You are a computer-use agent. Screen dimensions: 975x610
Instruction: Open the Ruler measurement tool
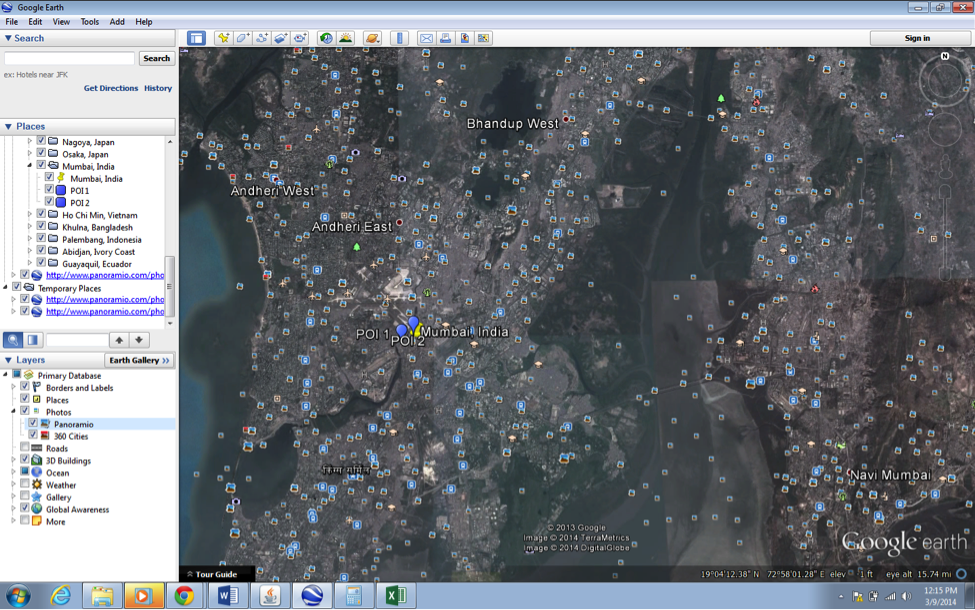(398, 37)
